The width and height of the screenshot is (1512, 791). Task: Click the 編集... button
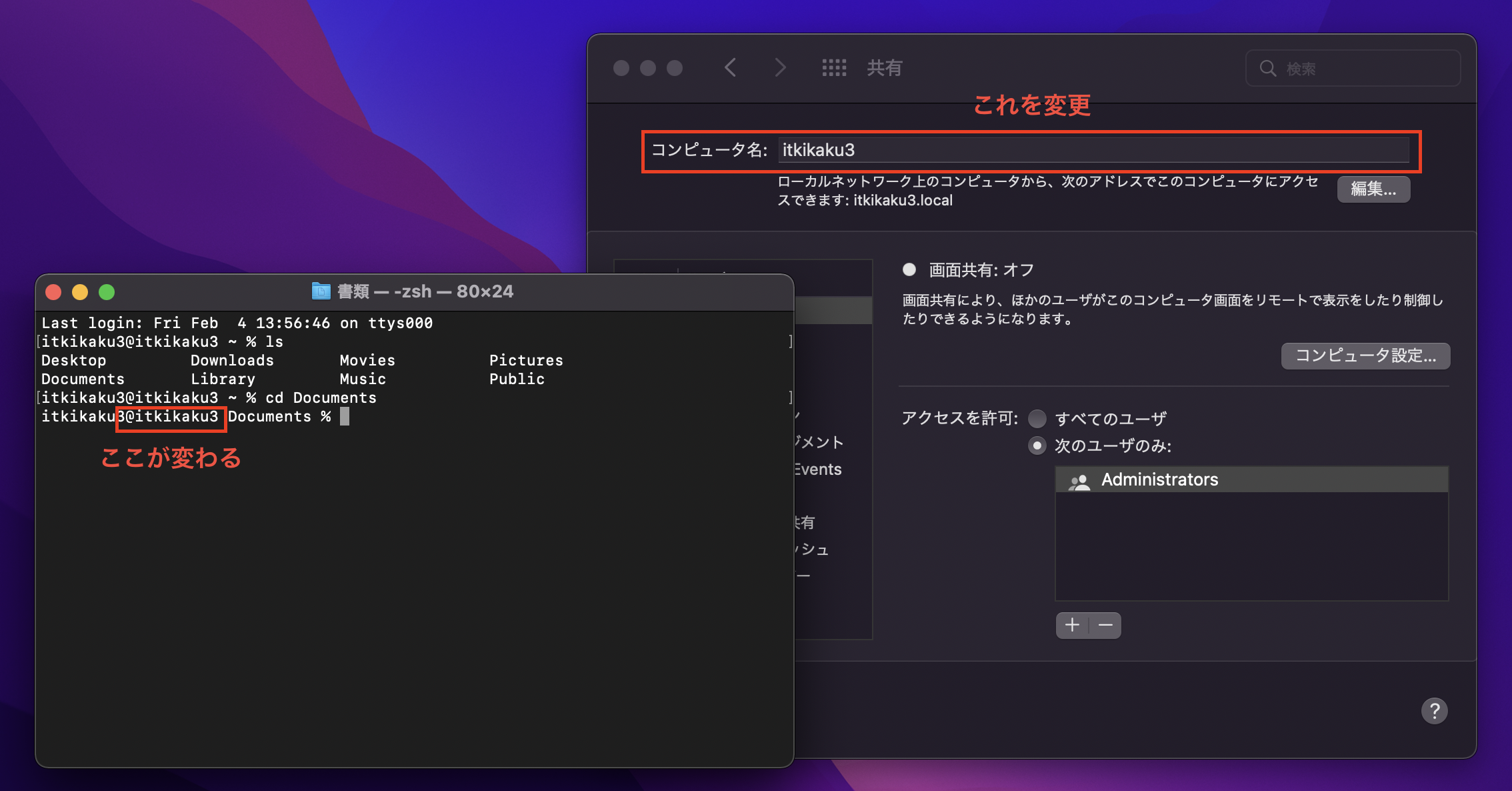(x=1373, y=189)
